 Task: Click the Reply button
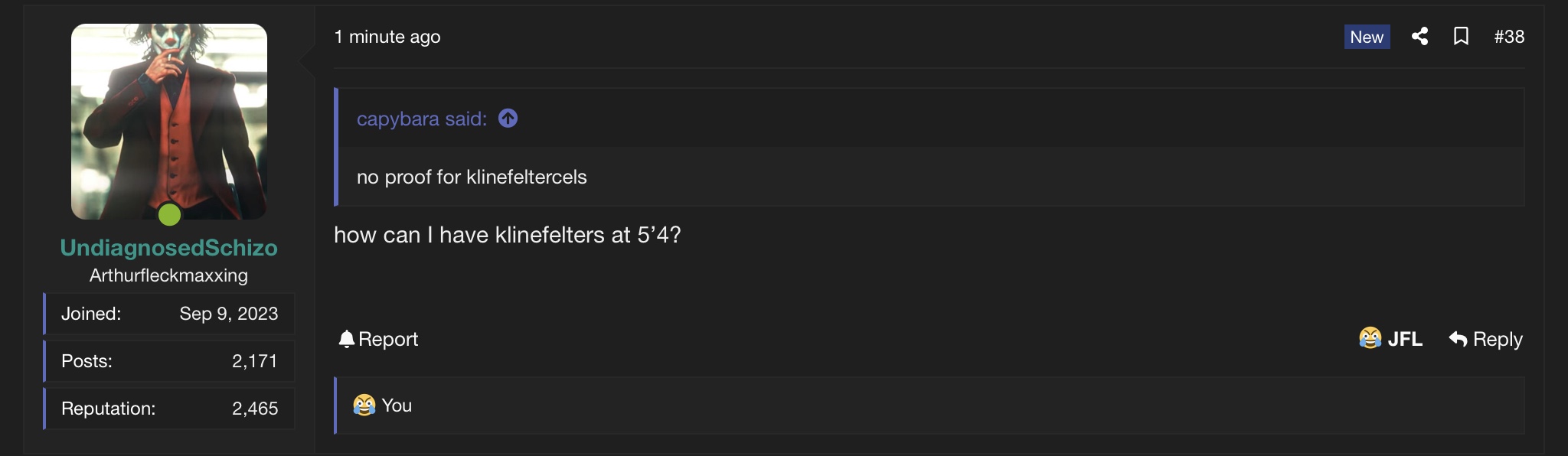(1485, 339)
